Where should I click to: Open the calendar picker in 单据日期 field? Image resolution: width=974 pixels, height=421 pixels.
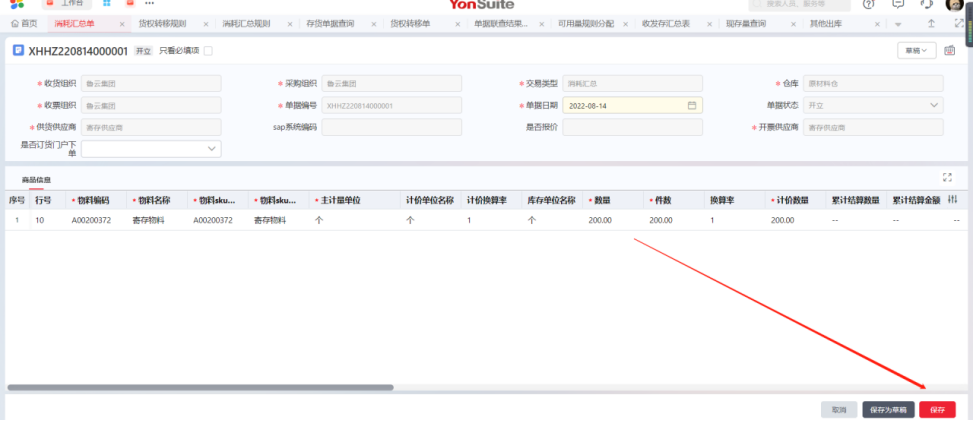tap(691, 105)
